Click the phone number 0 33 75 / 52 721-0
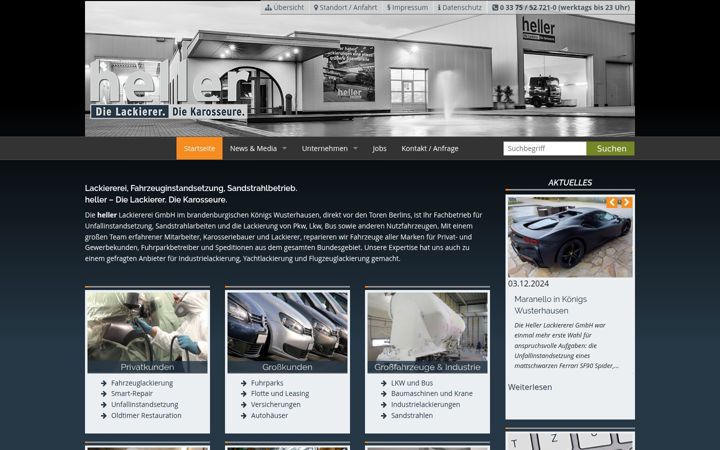 (528, 7)
